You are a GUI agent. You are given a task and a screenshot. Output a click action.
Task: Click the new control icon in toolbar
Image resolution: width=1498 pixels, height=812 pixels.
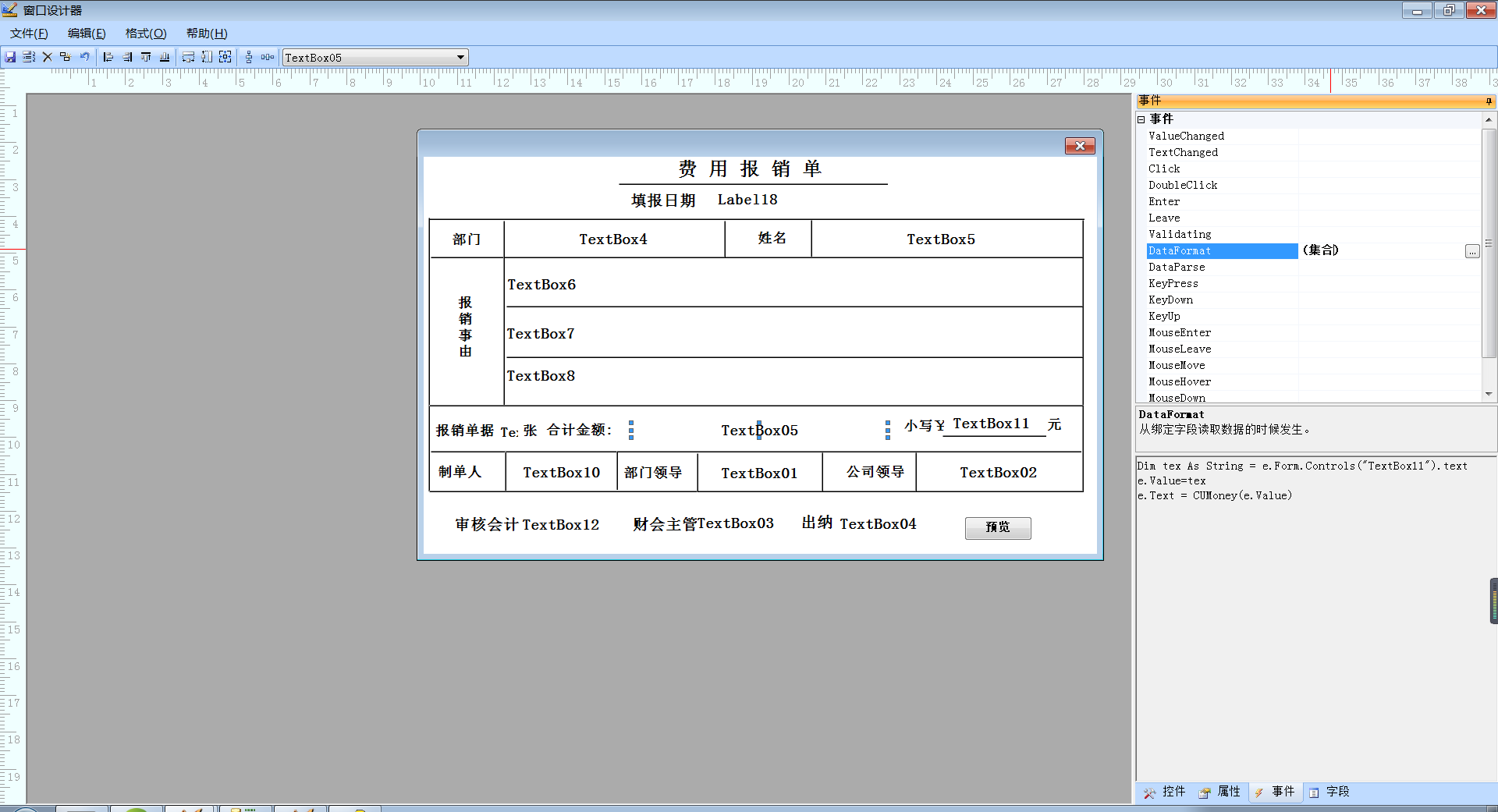click(x=66, y=57)
